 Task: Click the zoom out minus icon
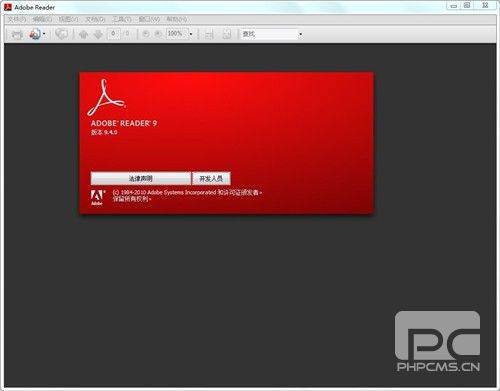click(146, 34)
